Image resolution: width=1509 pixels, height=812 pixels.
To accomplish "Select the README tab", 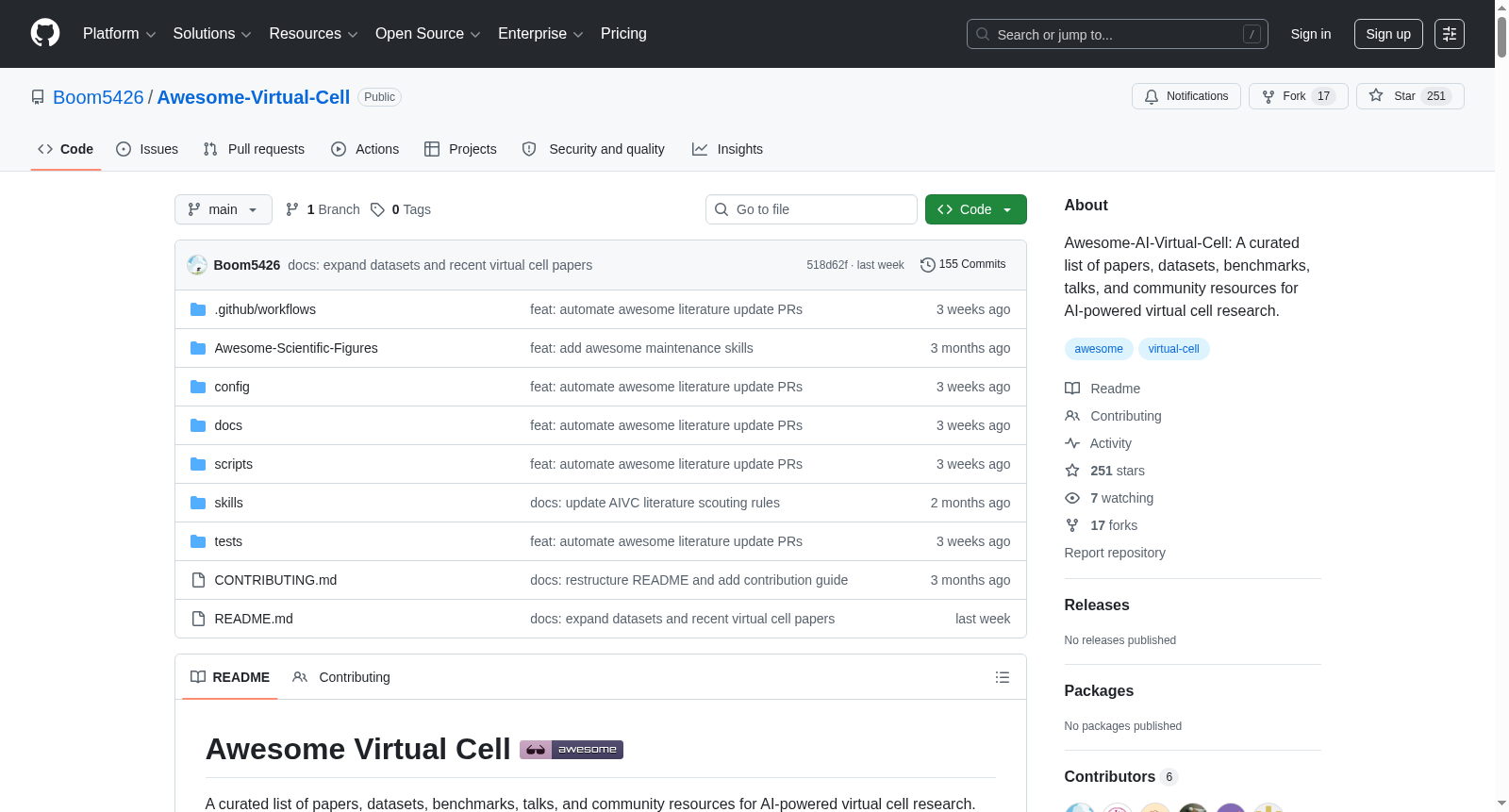I will click(x=230, y=677).
